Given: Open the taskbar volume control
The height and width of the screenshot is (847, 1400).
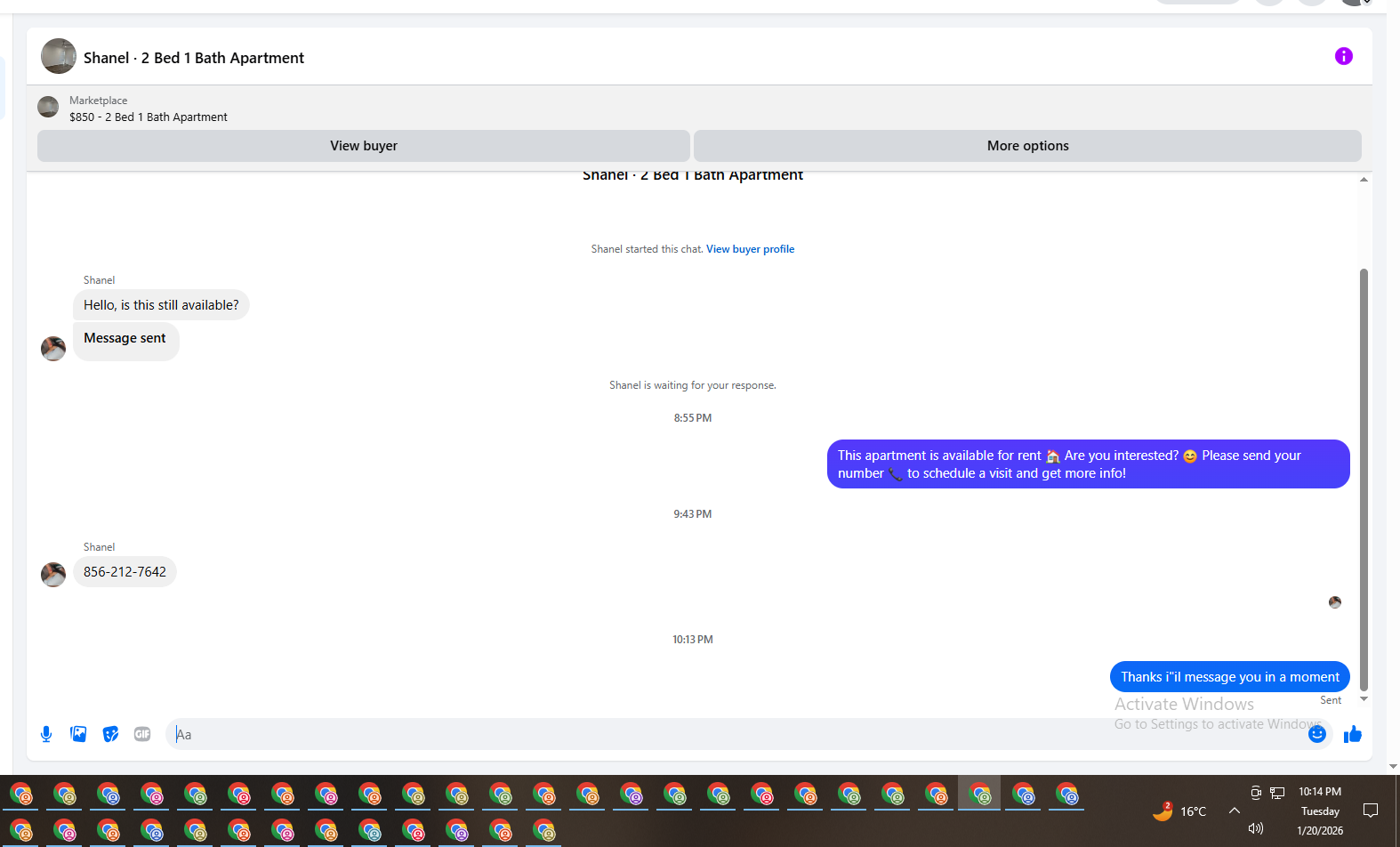Looking at the screenshot, I should 1256,828.
